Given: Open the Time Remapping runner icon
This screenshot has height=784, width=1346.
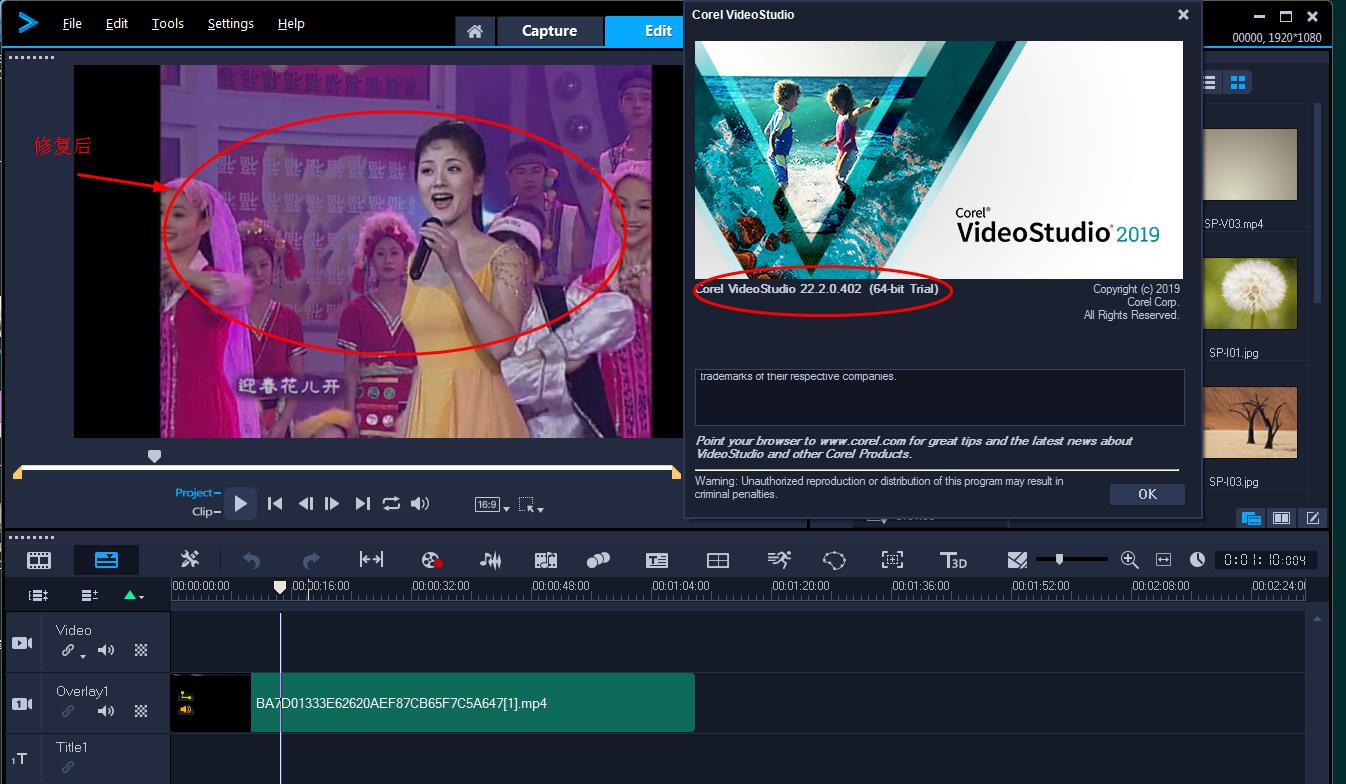Looking at the screenshot, I should [779, 560].
